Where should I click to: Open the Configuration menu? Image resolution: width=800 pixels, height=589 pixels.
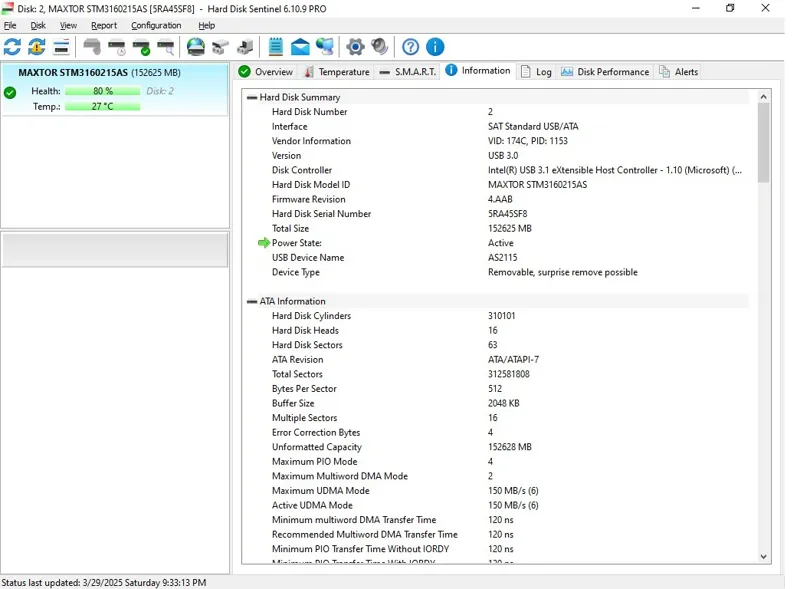(x=156, y=25)
